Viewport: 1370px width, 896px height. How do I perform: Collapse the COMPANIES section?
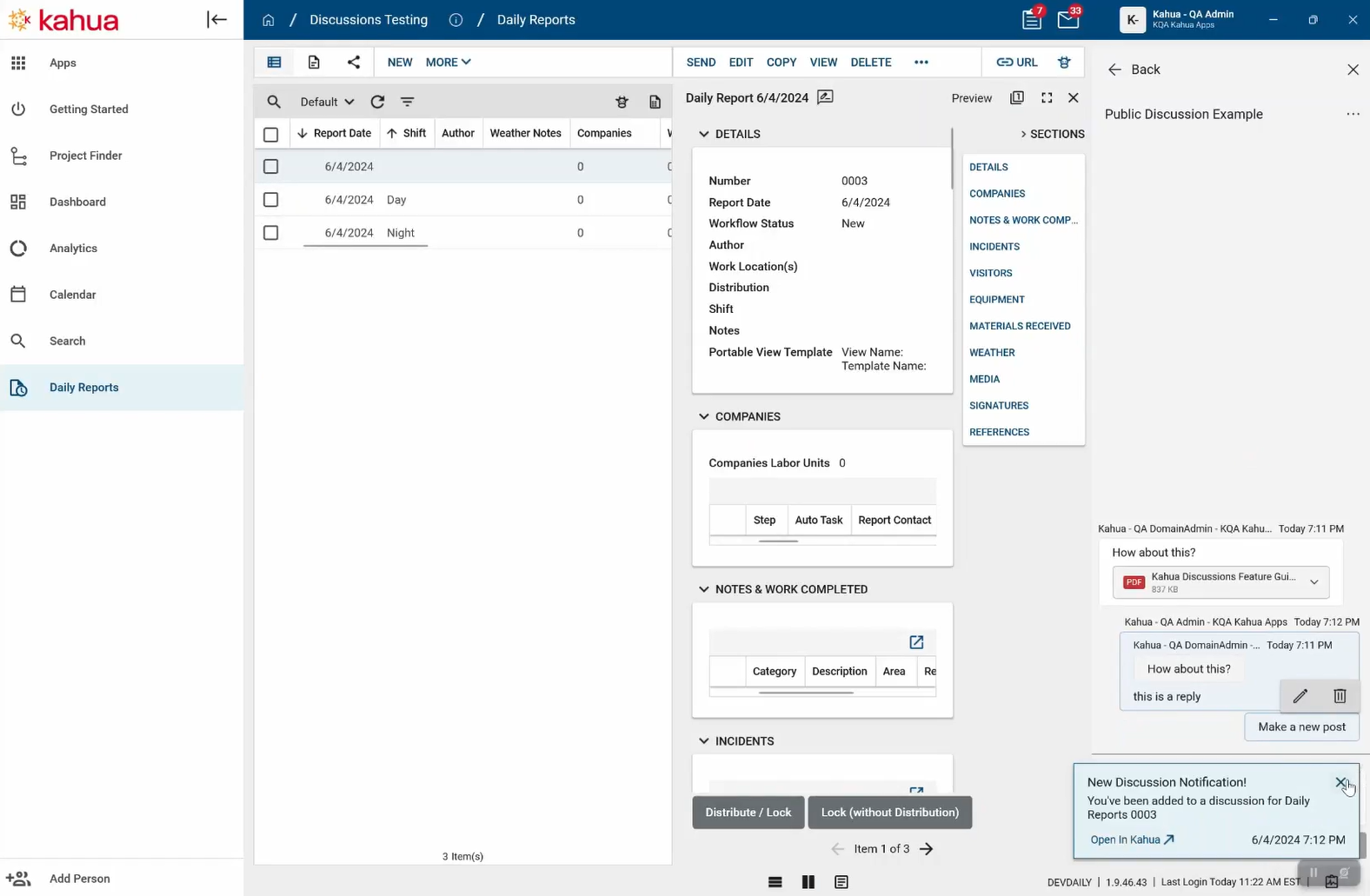[703, 416]
